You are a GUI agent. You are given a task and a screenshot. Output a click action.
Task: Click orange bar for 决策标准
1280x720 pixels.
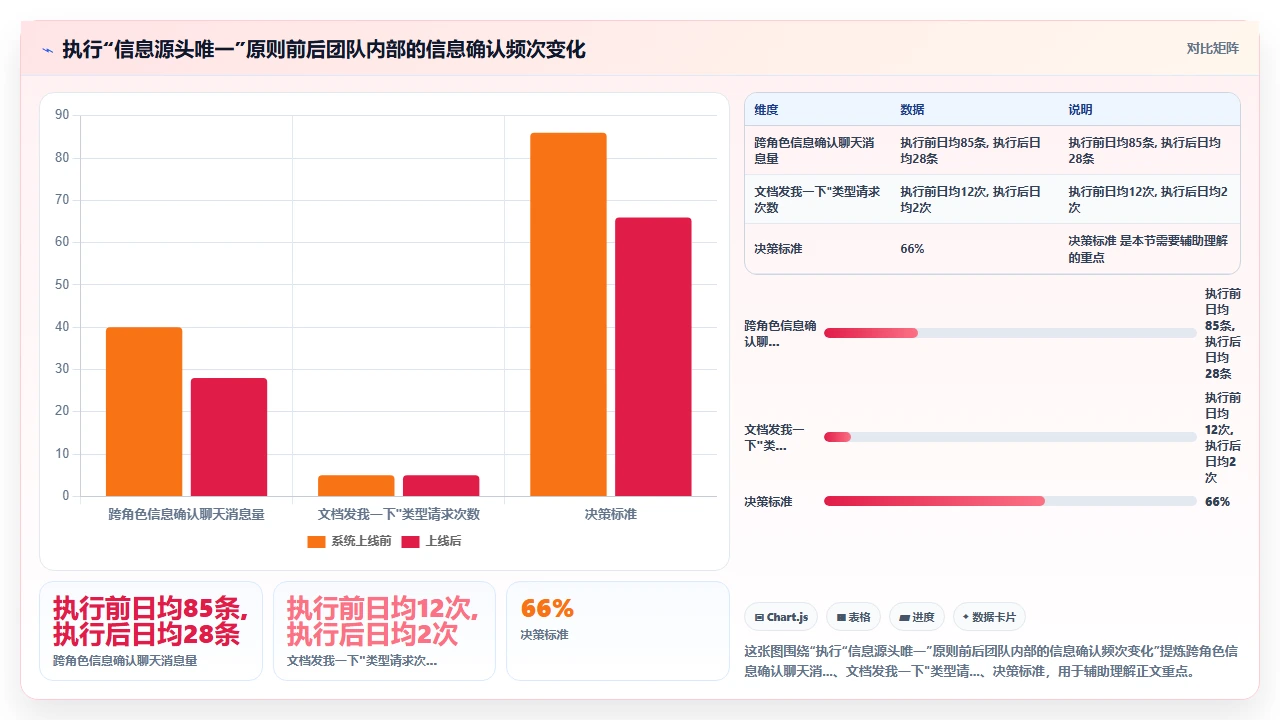[x=568, y=314]
